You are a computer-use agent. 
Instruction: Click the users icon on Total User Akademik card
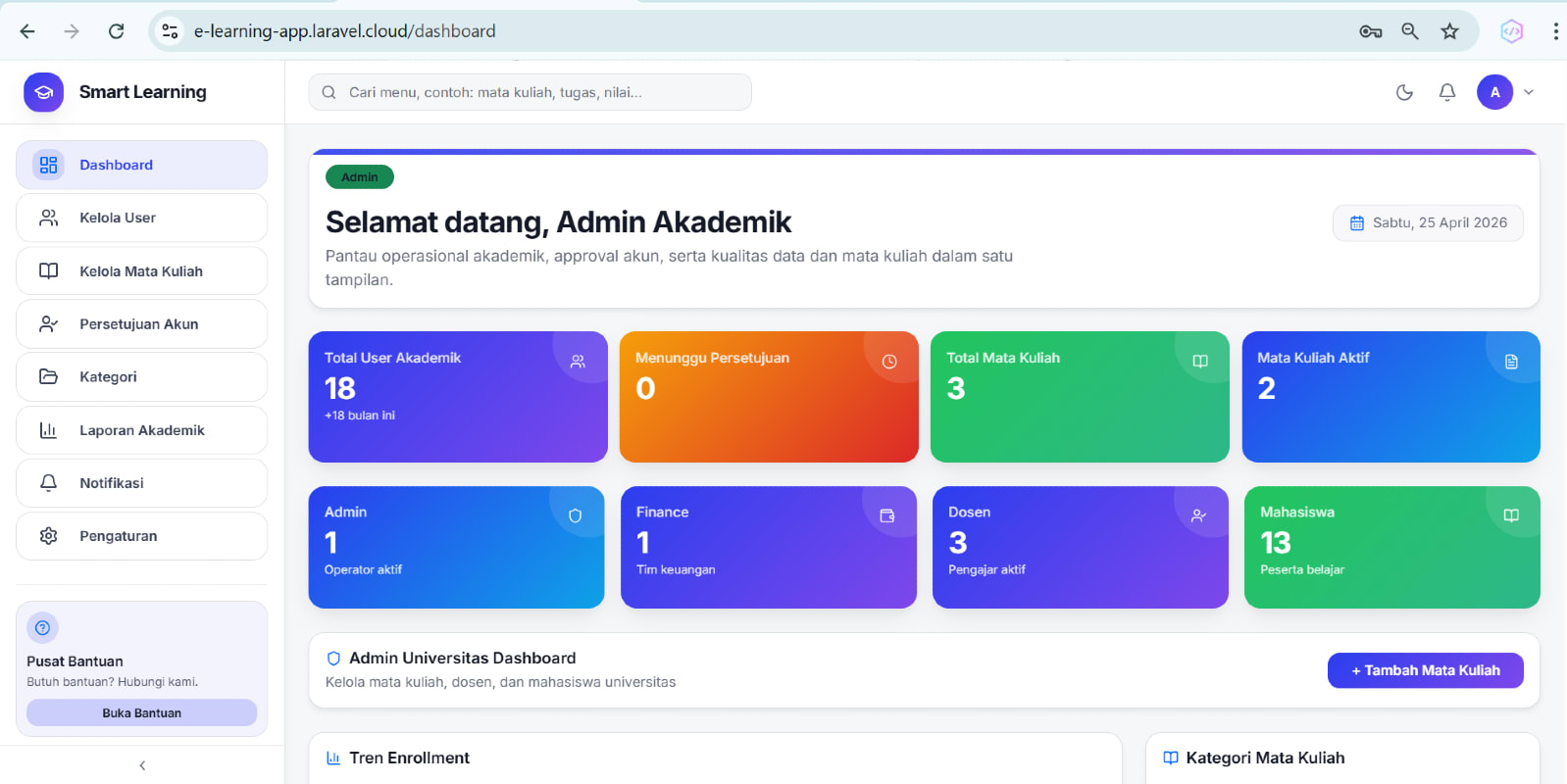tap(578, 362)
